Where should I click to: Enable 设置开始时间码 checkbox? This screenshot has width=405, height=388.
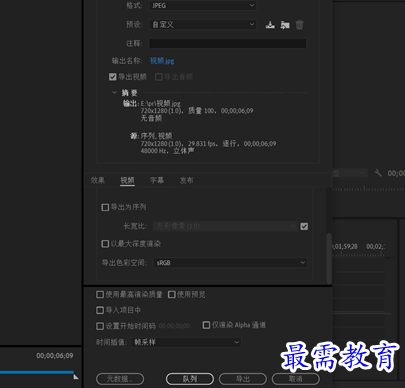pos(100,326)
